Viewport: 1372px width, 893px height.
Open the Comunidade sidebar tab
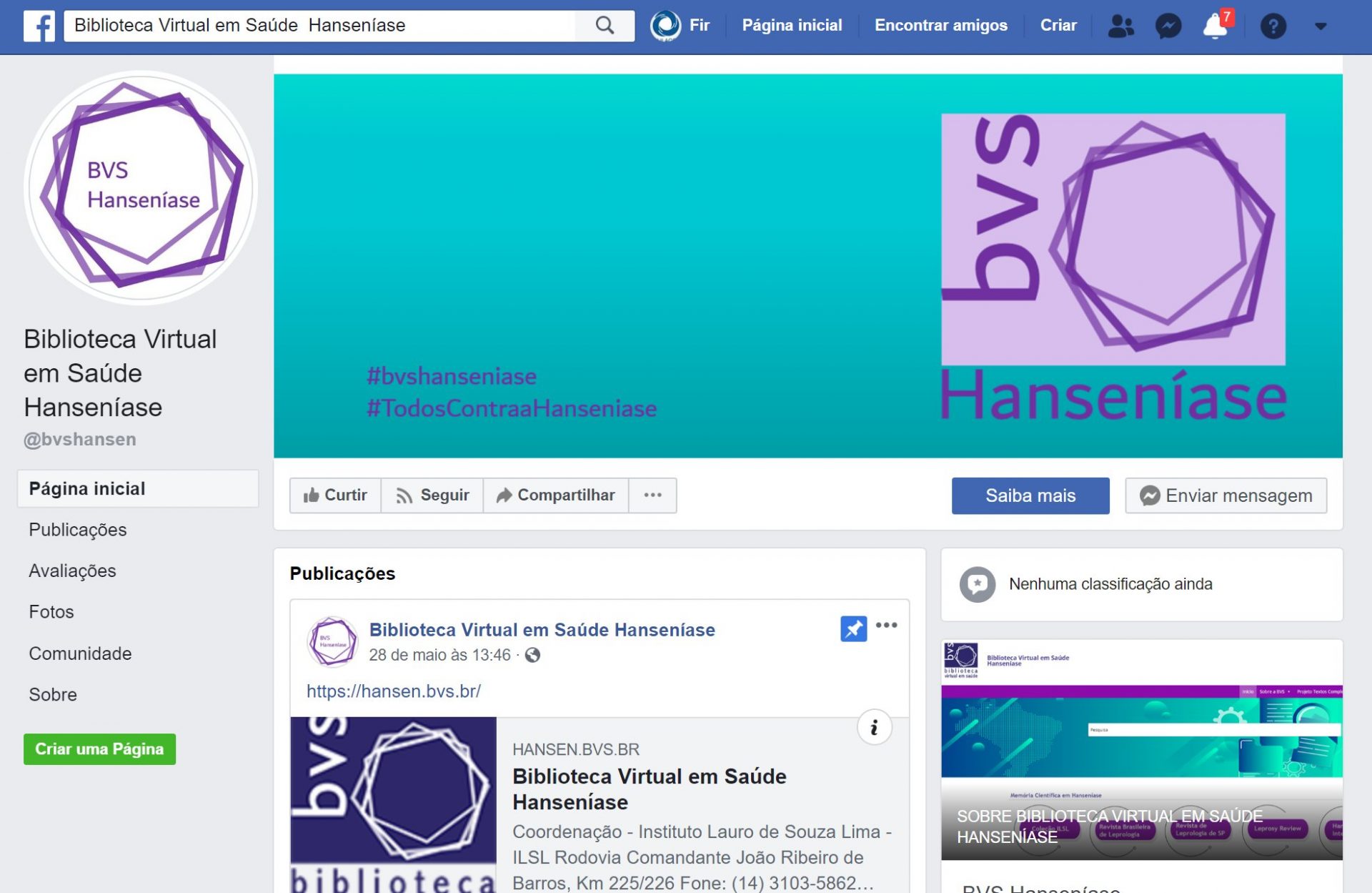[x=80, y=653]
